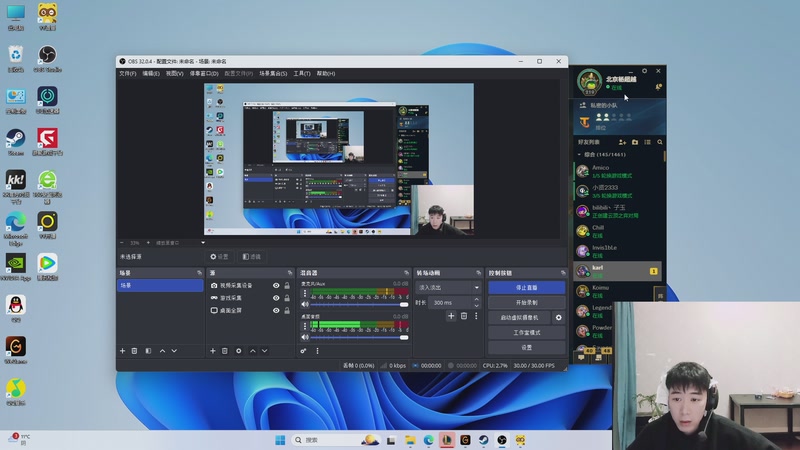Add a new source with plus icon
Screen dimensions: 800x450
click(x=213, y=351)
